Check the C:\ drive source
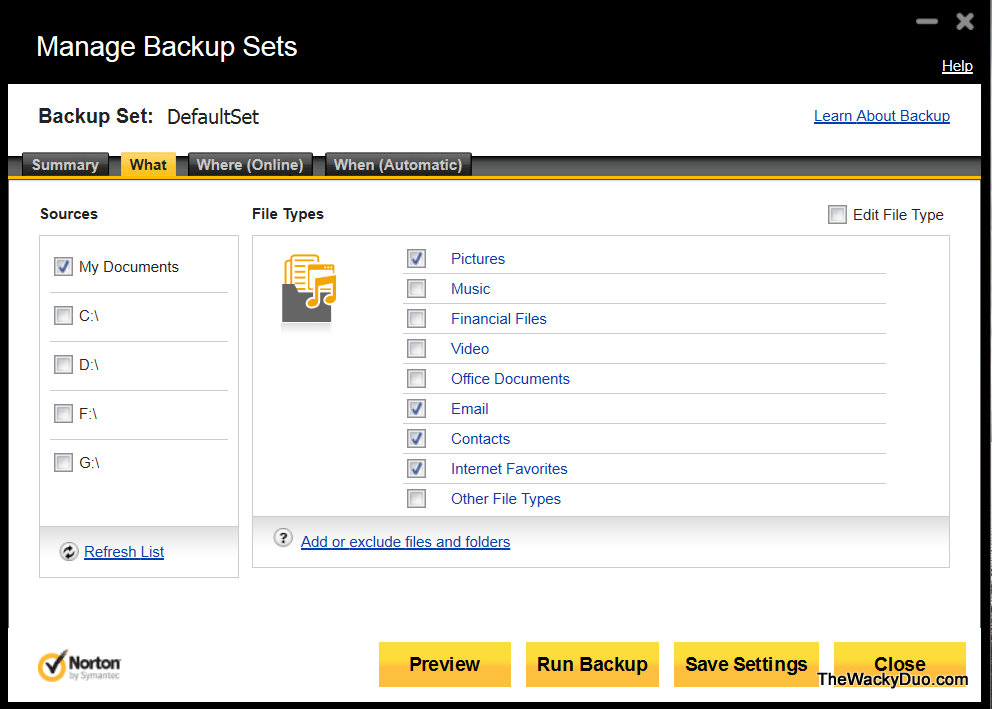Image resolution: width=992 pixels, height=709 pixels. [x=64, y=316]
